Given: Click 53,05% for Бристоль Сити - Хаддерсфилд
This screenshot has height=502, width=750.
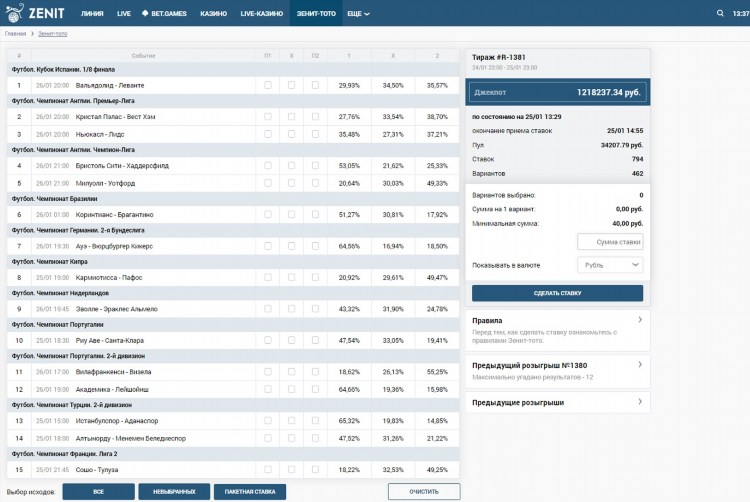Looking at the screenshot, I should coord(349,165).
